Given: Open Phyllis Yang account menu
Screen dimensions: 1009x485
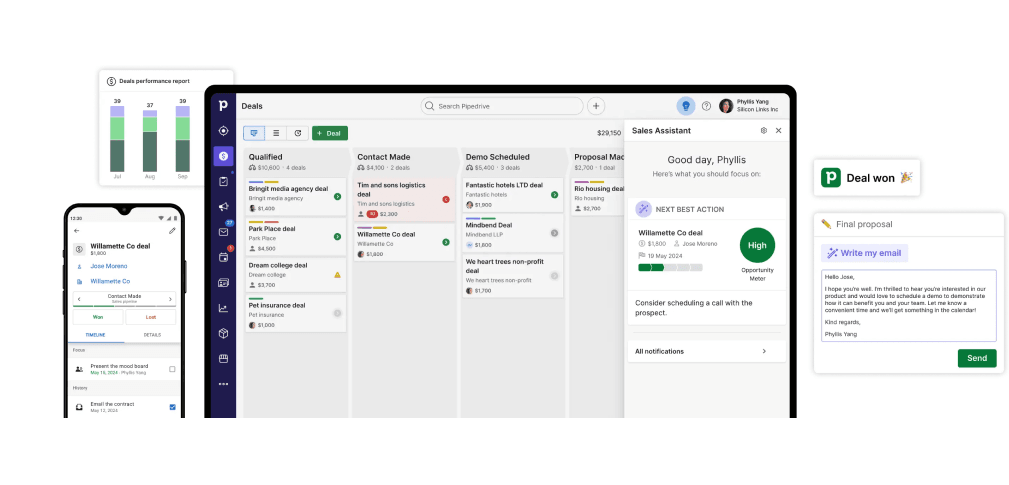Looking at the screenshot, I should (x=750, y=106).
